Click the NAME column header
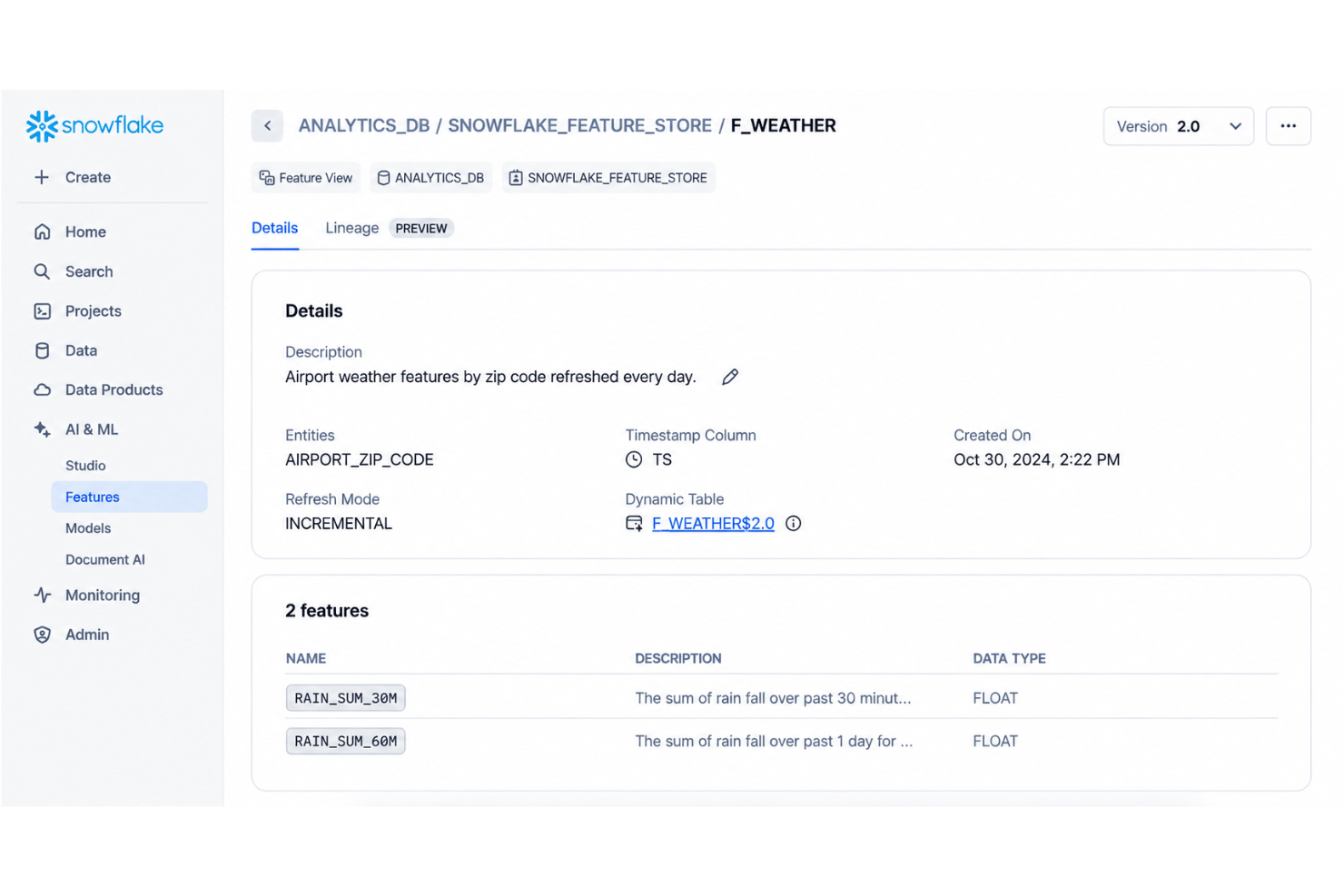The image size is (1344, 896). point(306,659)
